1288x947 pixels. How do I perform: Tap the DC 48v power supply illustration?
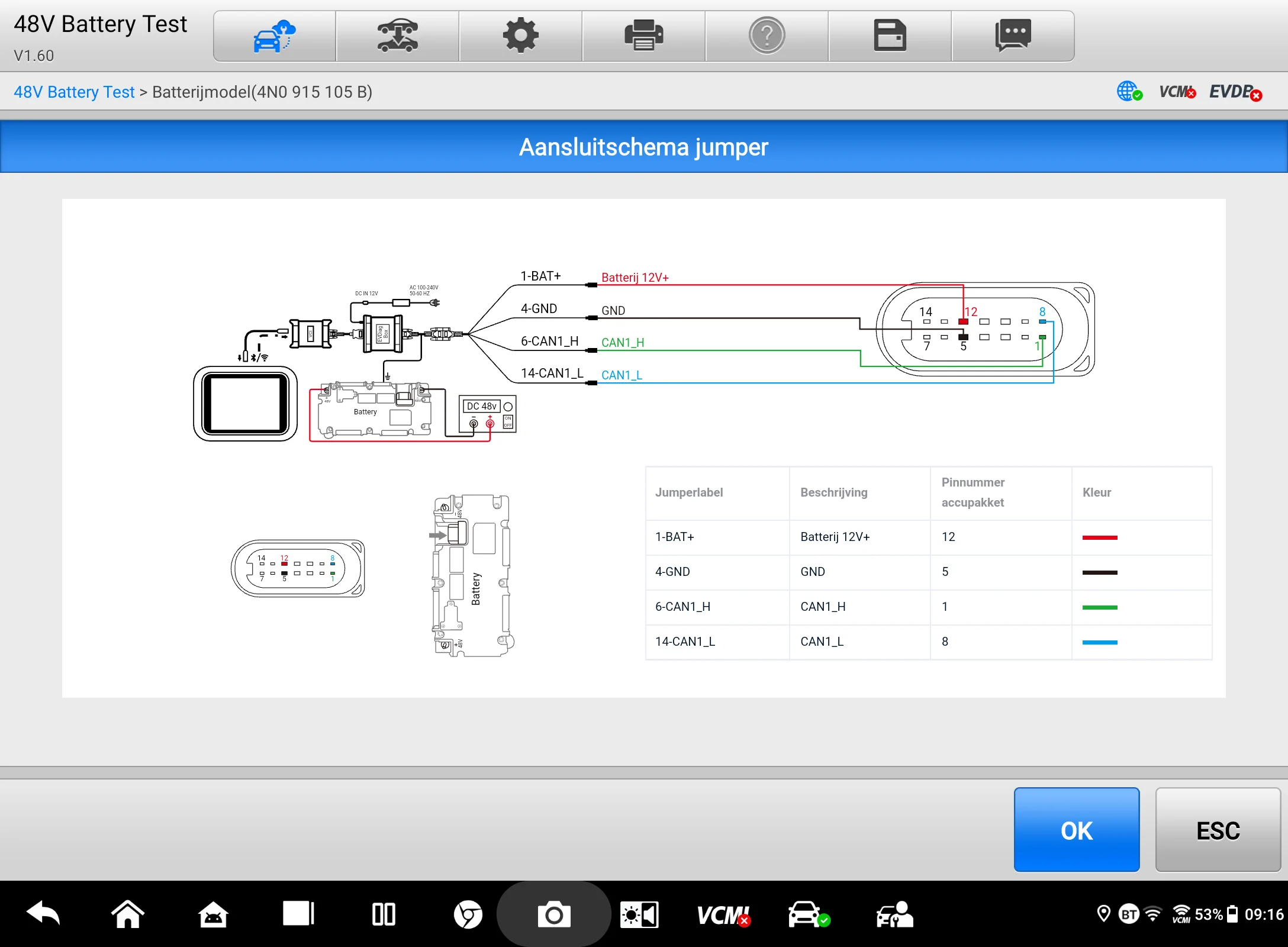pyautogui.click(x=488, y=414)
